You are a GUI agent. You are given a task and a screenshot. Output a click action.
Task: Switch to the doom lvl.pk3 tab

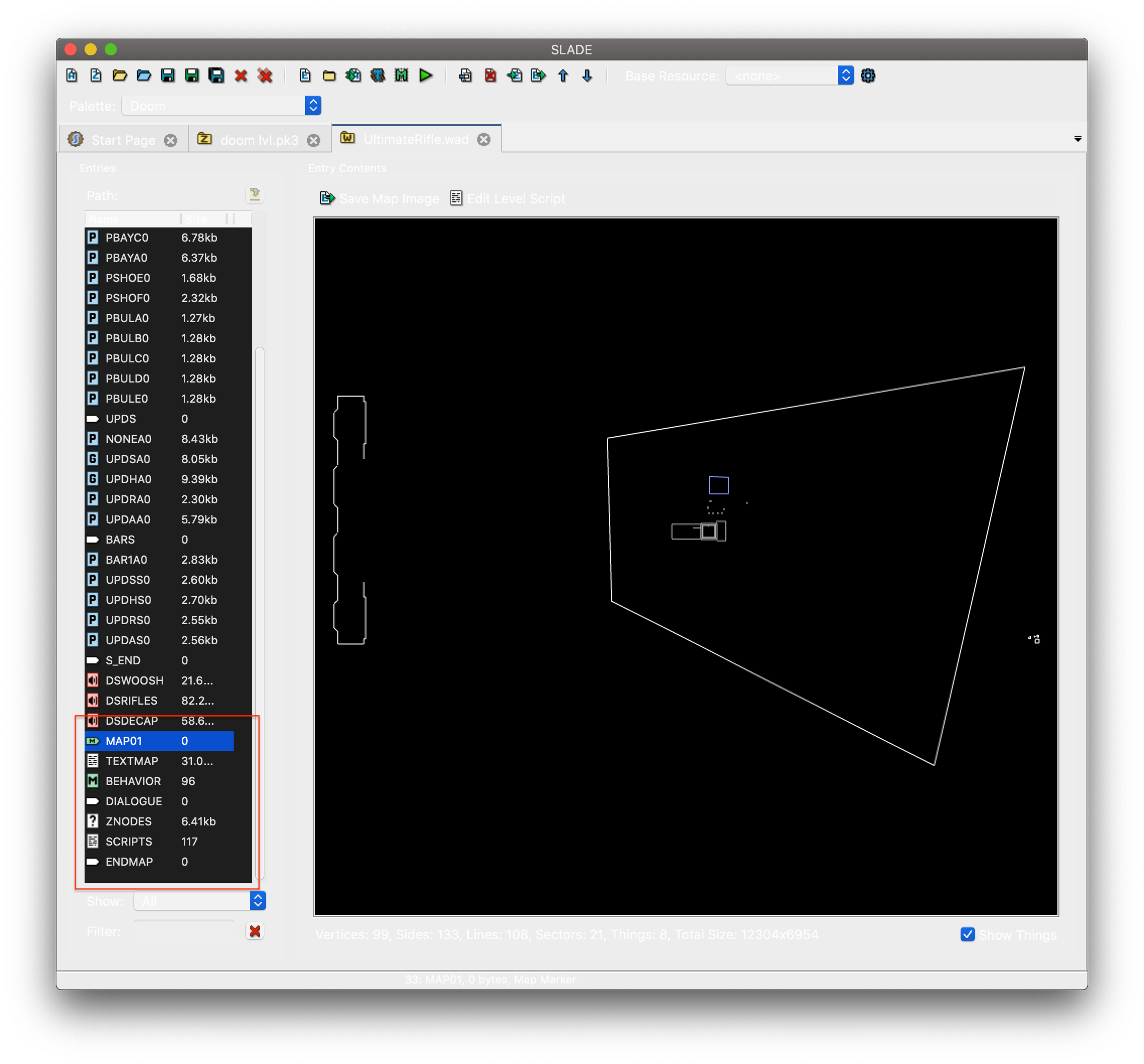coord(259,140)
